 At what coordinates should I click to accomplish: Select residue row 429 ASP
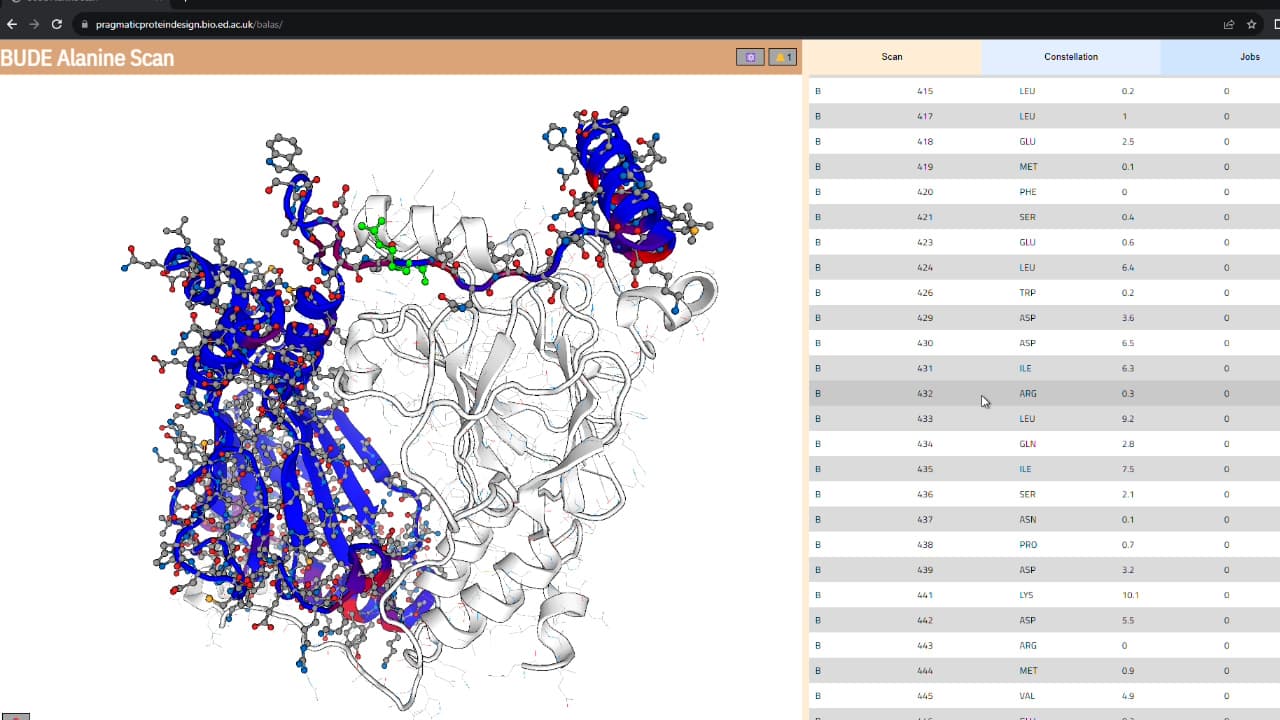[1044, 318]
